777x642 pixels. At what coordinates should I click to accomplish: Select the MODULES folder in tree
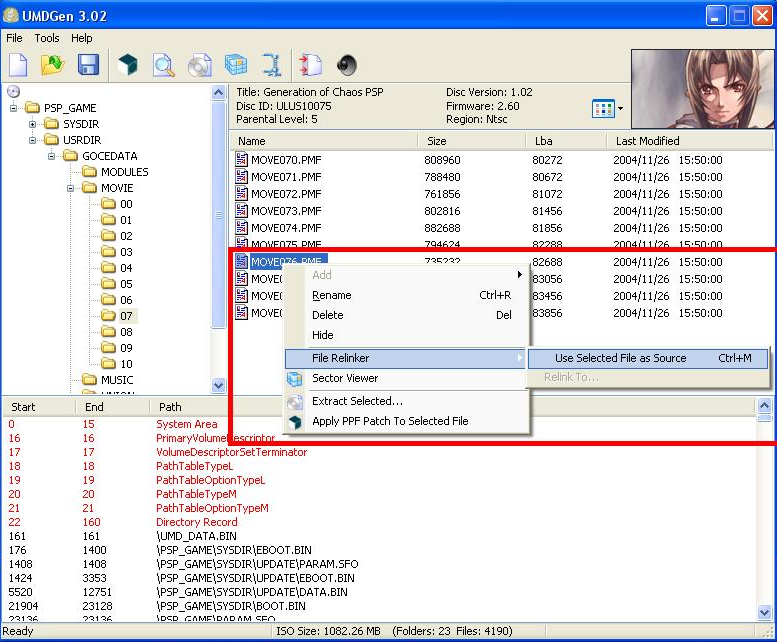pos(123,172)
